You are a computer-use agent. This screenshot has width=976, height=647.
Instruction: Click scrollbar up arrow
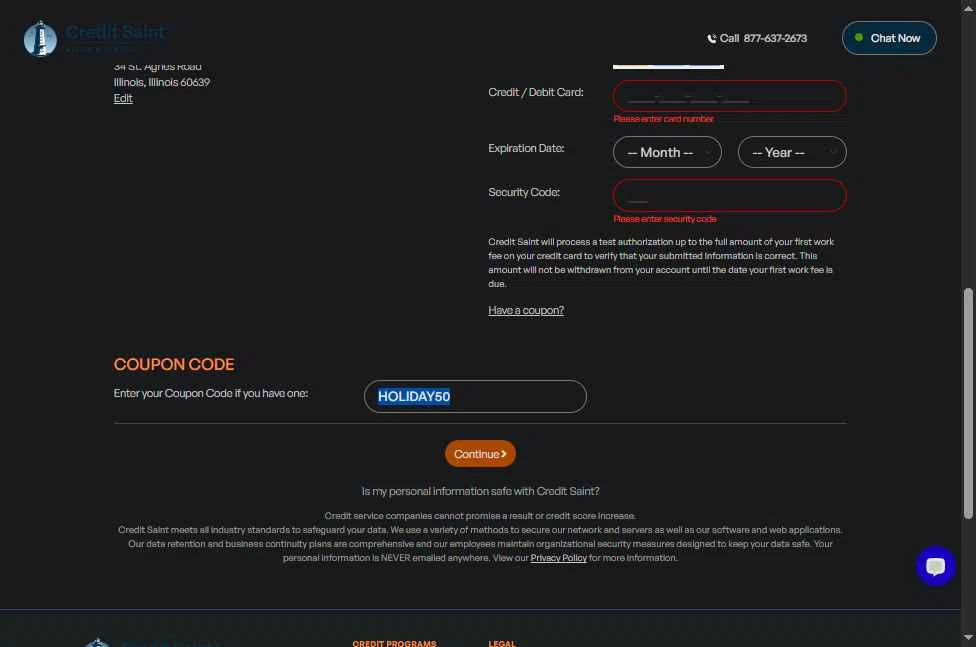968,7
